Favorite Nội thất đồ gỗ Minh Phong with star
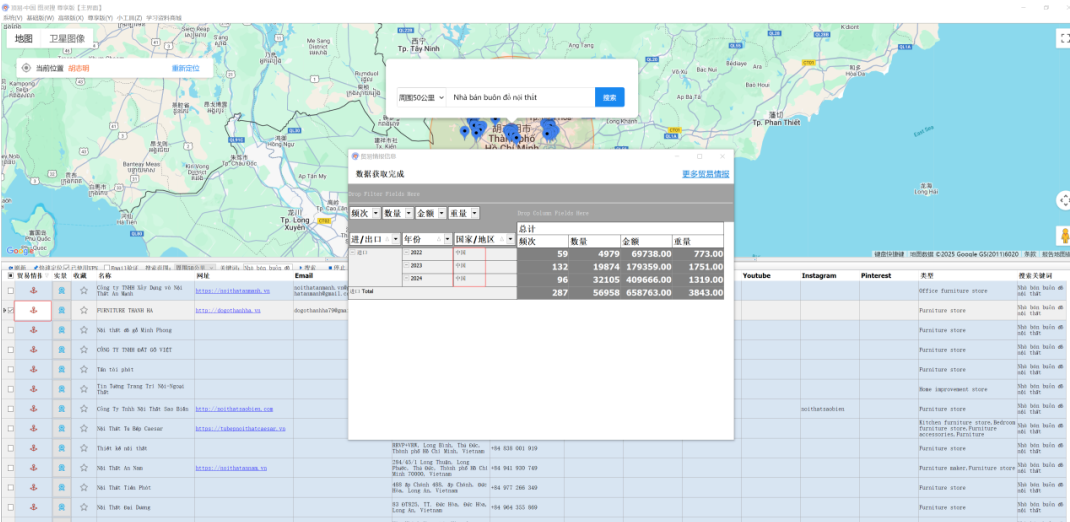 click(84, 330)
